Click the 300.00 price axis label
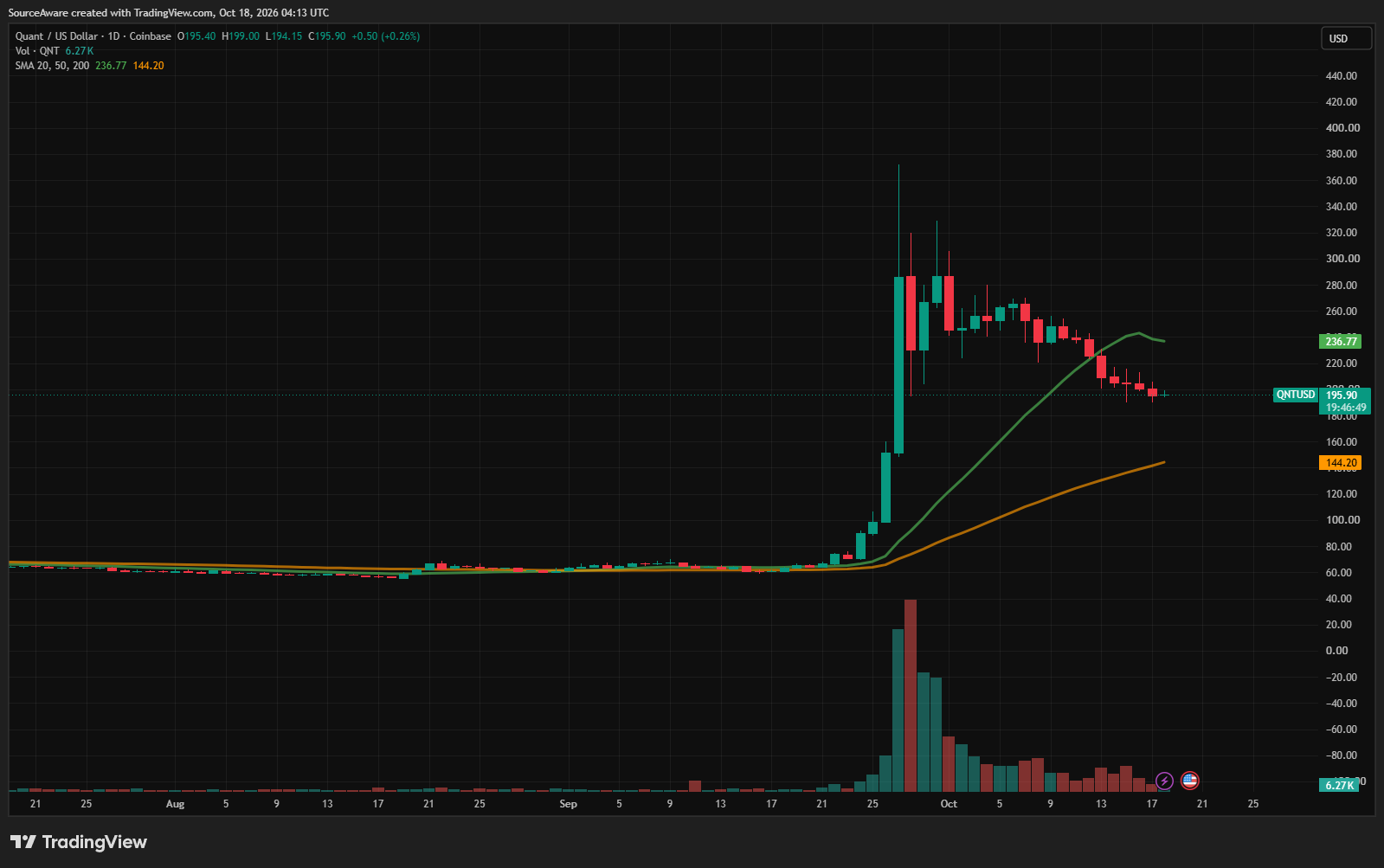This screenshot has height=868, width=1384. click(x=1342, y=259)
